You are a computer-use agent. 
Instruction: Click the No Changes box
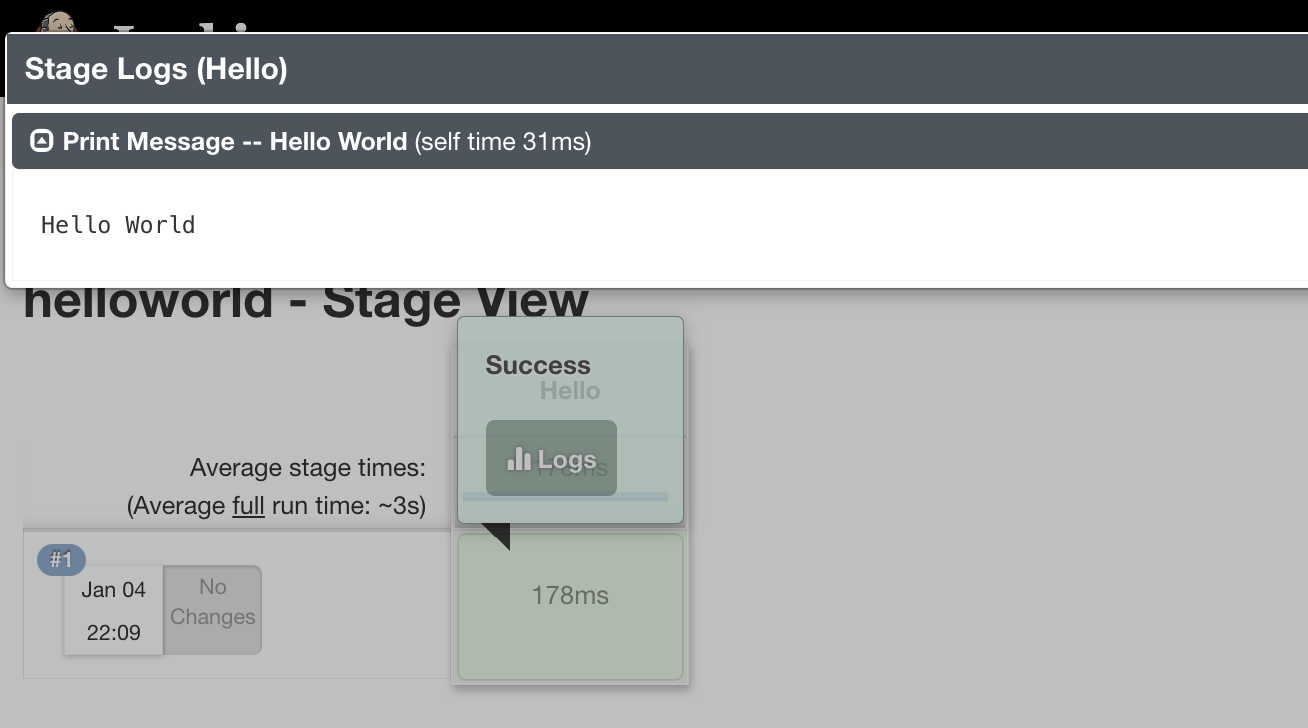pyautogui.click(x=212, y=610)
